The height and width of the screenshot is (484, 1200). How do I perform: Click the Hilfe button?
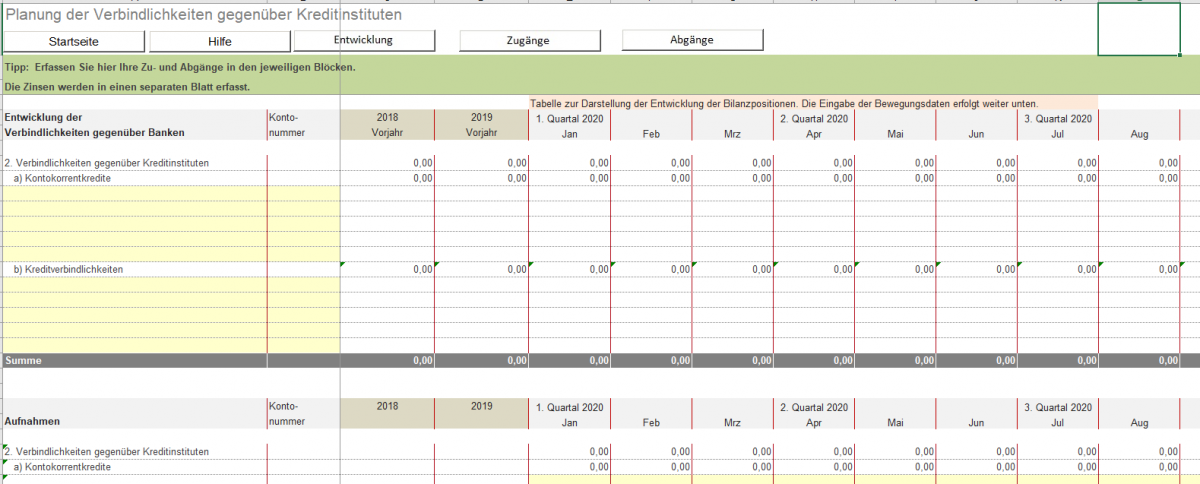220,41
